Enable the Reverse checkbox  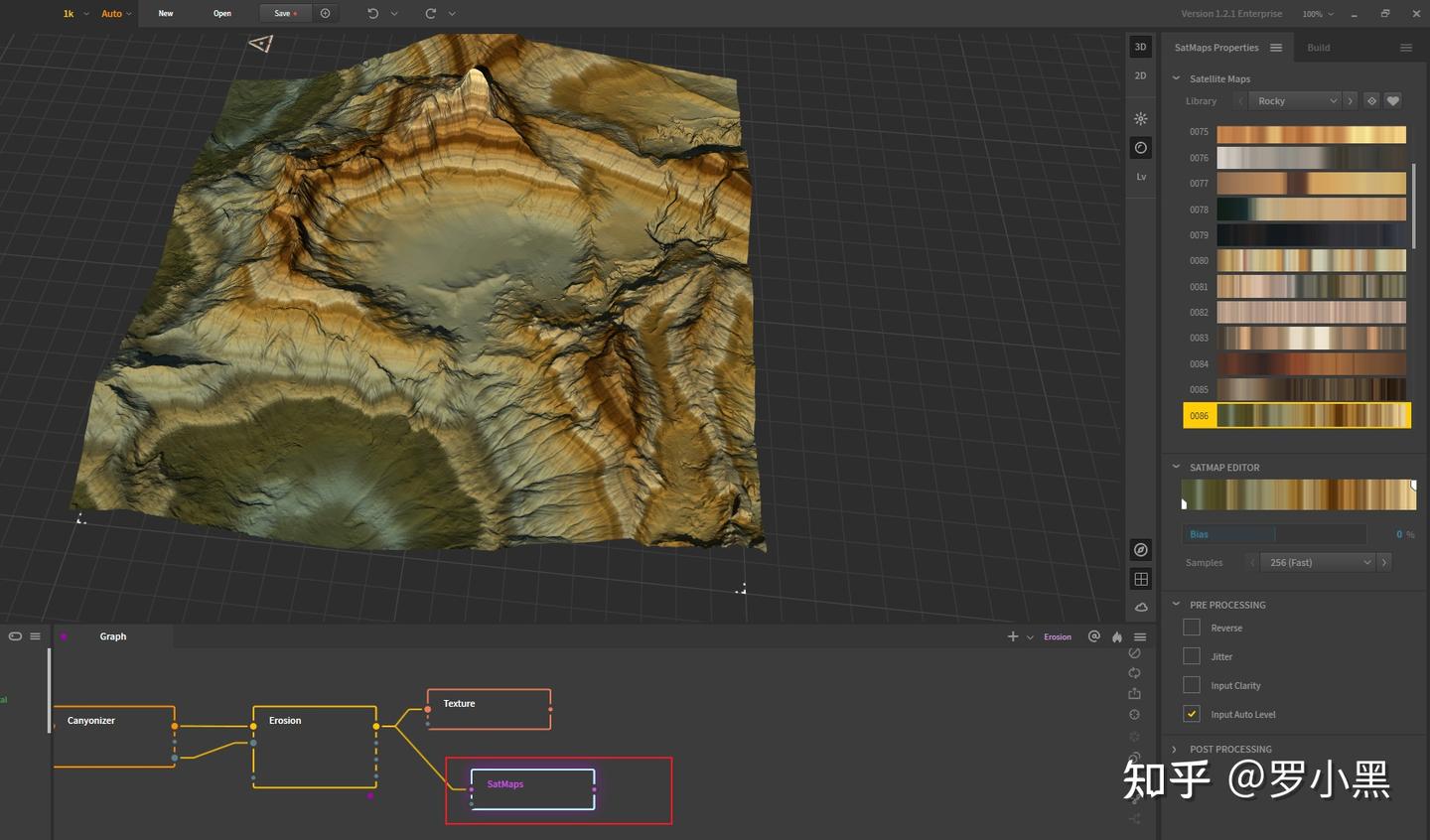click(1192, 628)
